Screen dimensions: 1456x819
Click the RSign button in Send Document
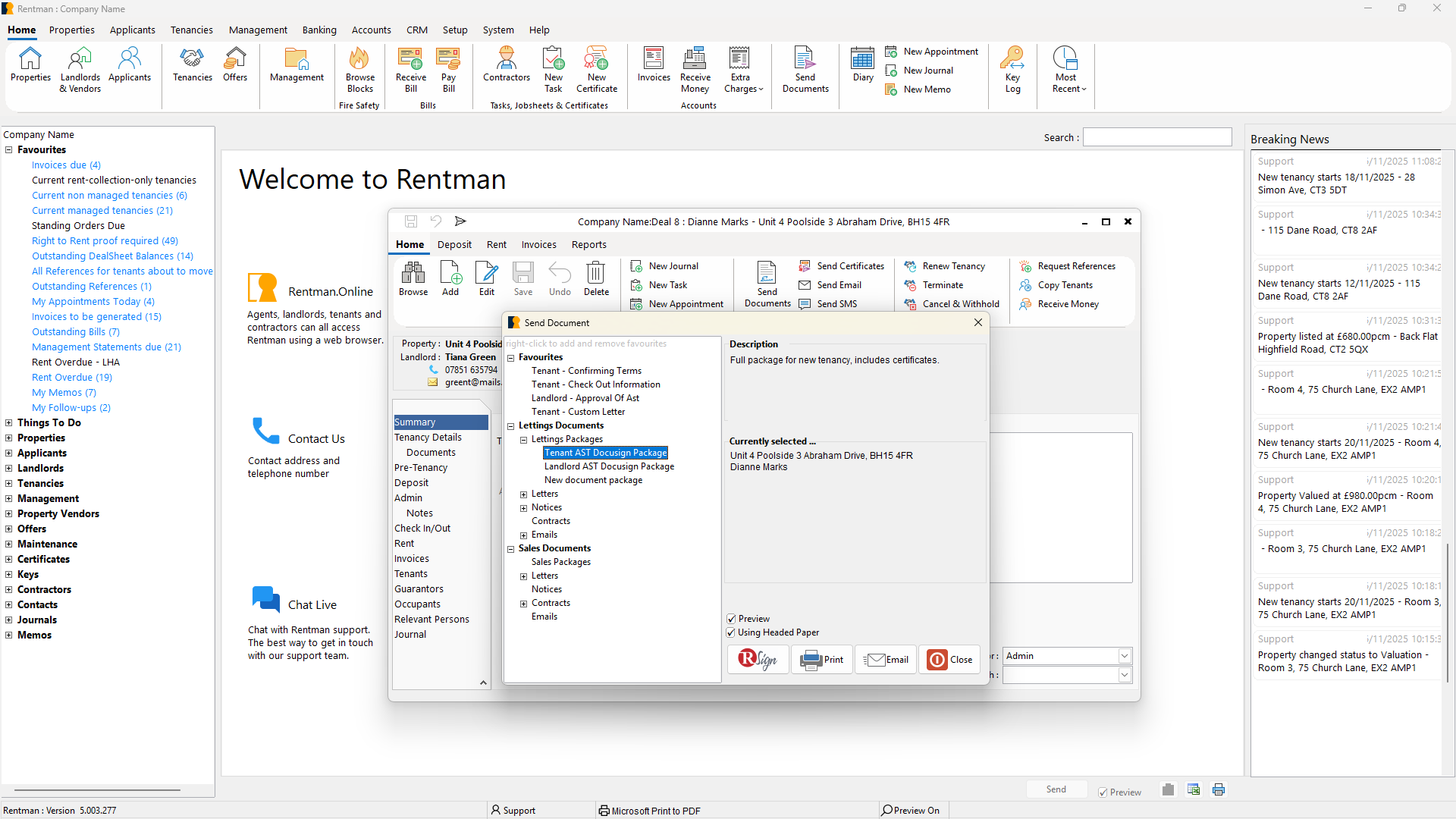(x=758, y=660)
